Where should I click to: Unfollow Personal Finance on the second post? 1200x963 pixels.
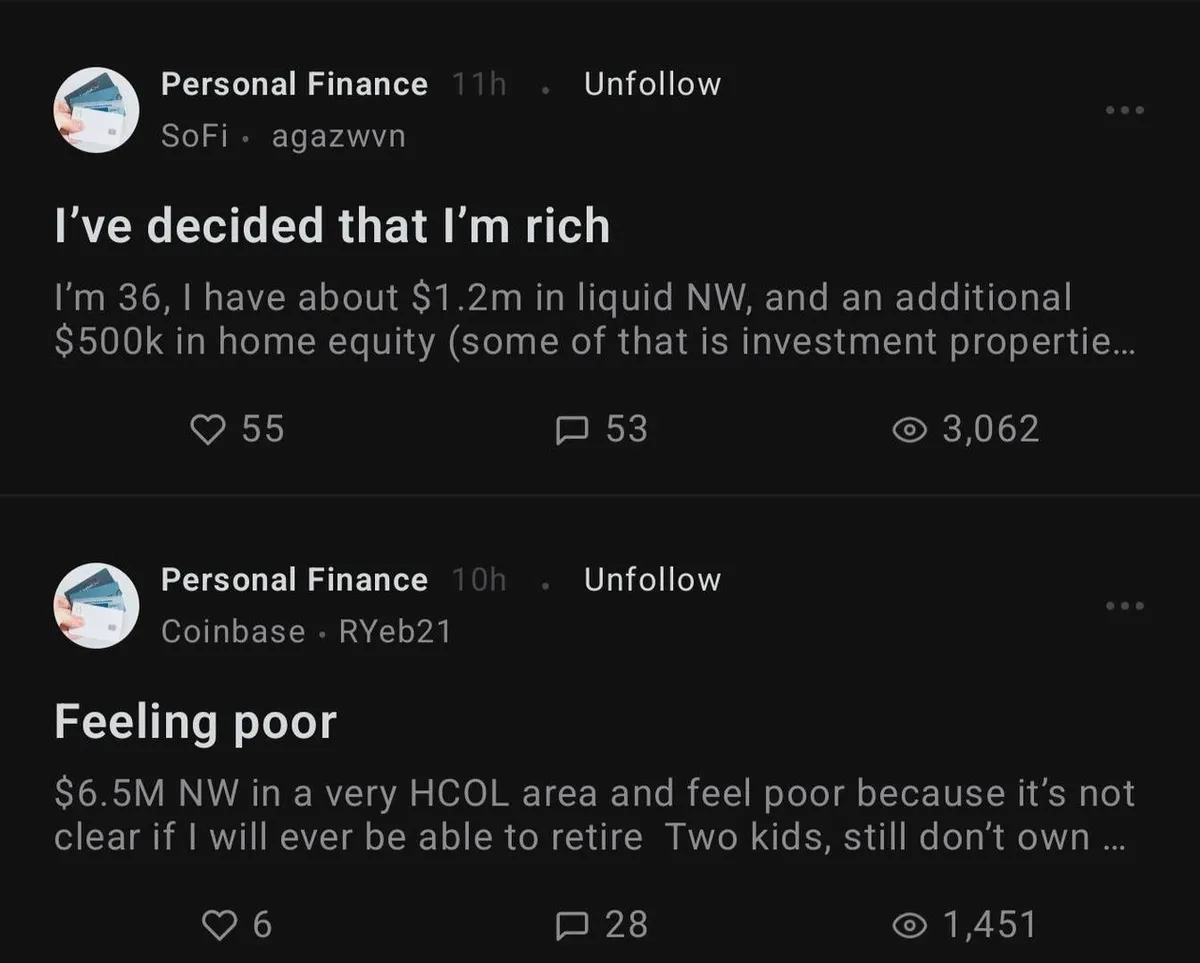(x=652, y=580)
